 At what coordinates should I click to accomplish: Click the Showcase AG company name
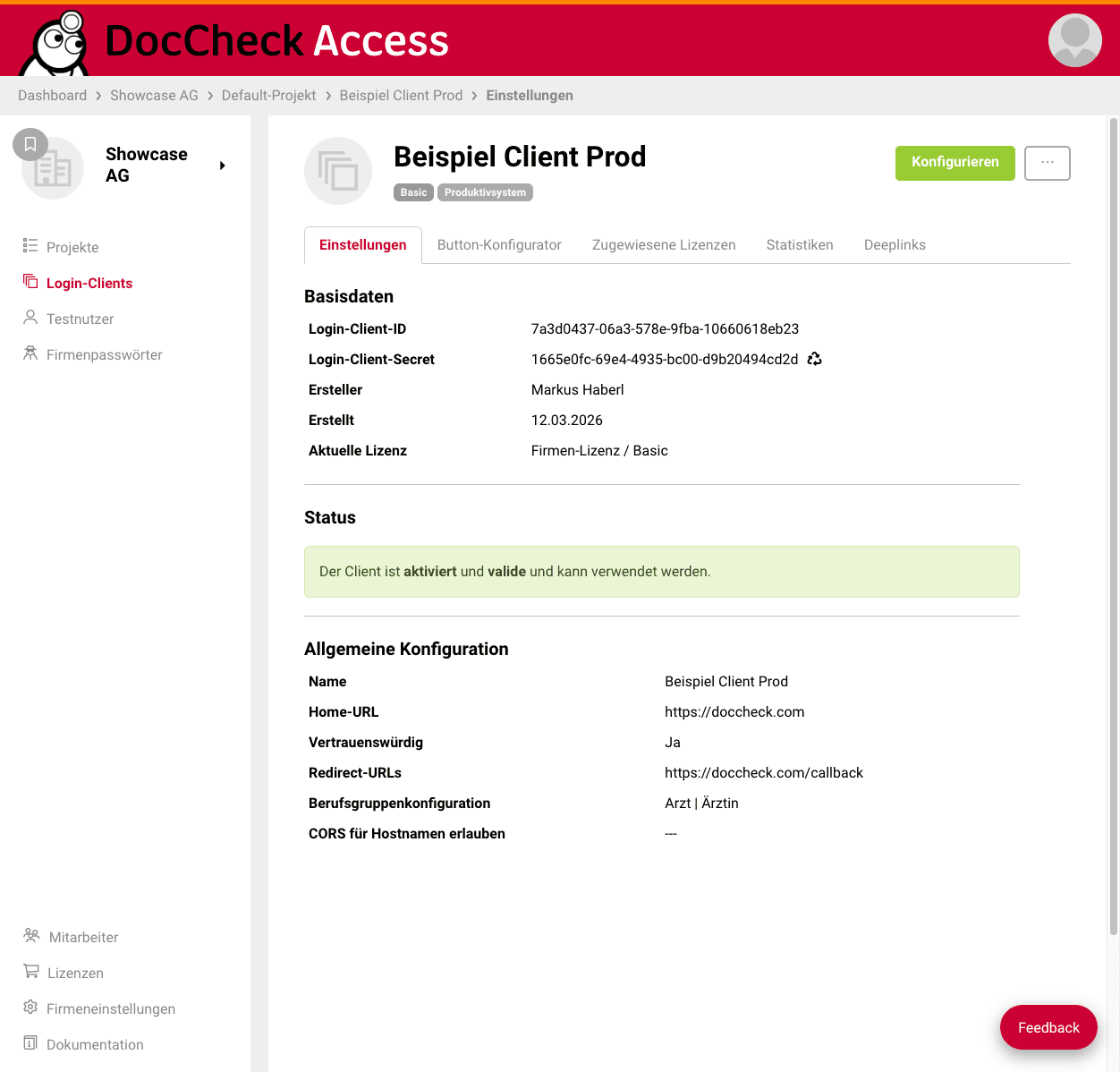pos(147,166)
